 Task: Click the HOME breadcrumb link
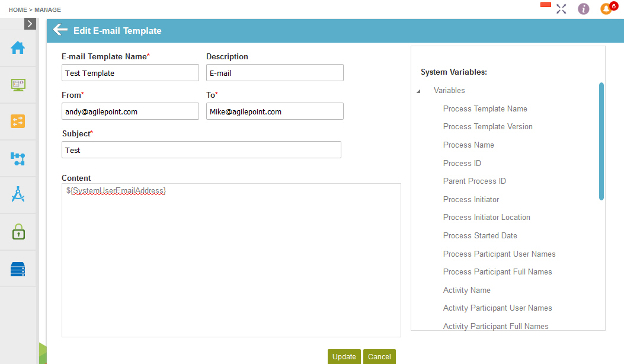[18, 10]
